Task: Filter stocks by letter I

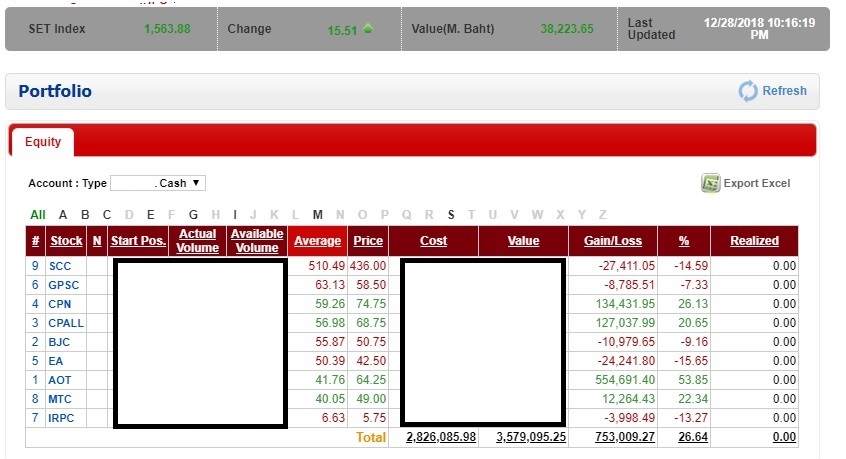Action: (235, 215)
